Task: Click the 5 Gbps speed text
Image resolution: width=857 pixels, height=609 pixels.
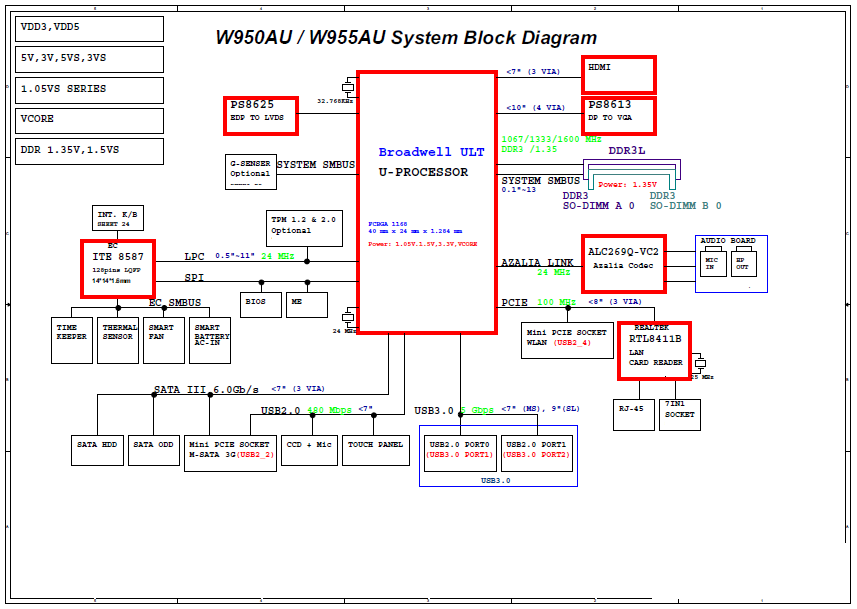Action: pyautogui.click(x=477, y=410)
